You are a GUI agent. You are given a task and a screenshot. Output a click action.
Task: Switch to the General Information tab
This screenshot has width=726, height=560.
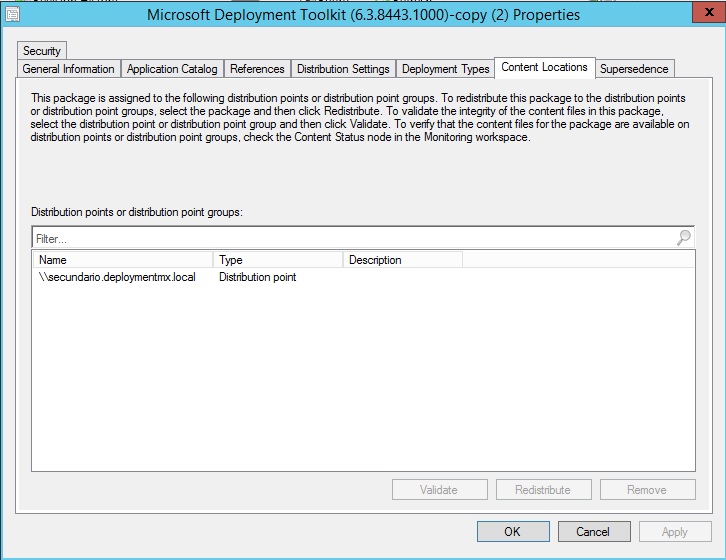[x=68, y=69]
